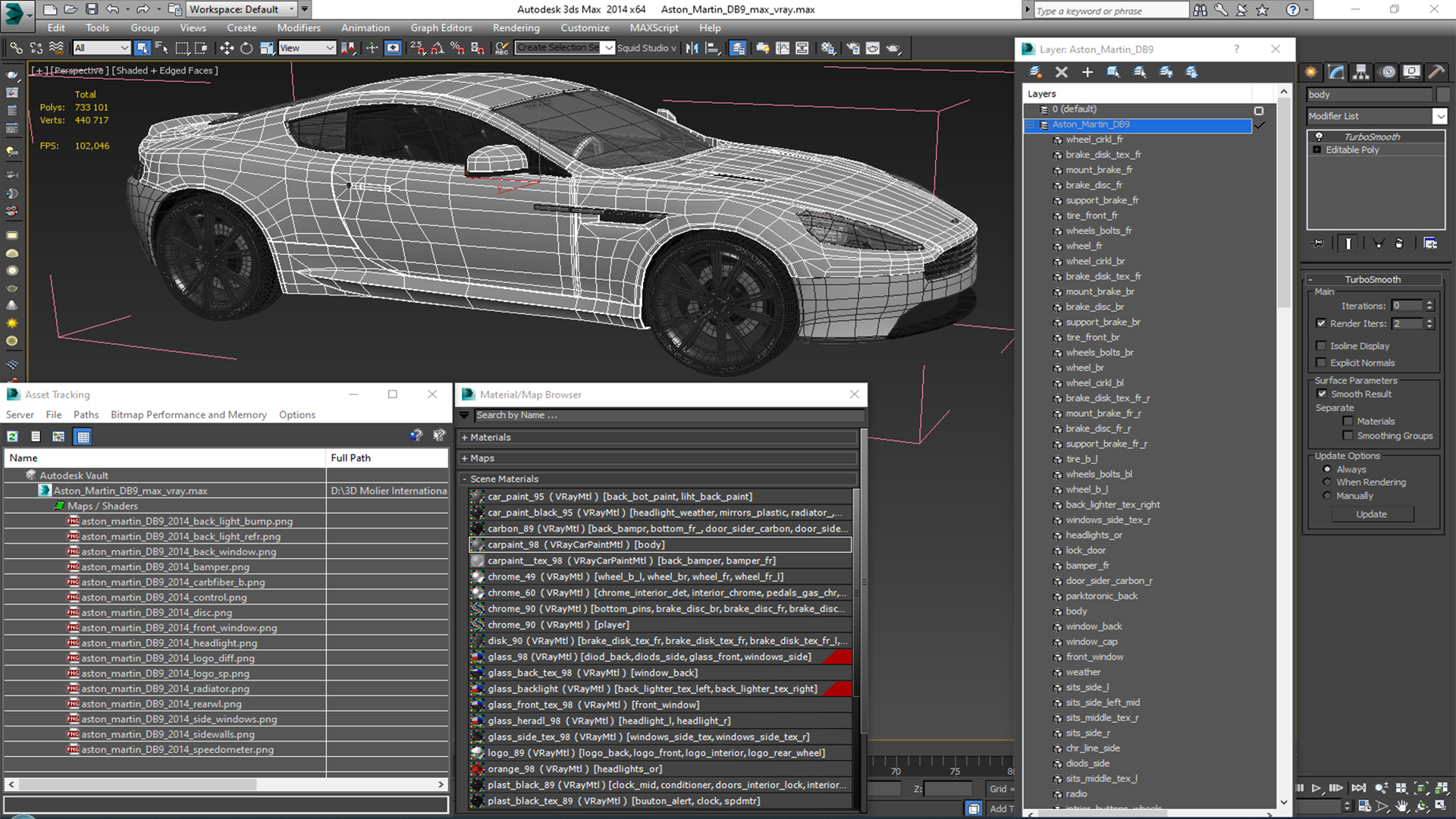This screenshot has width=1456, height=819.
Task: Click the Select and Link tool
Action: [16, 48]
